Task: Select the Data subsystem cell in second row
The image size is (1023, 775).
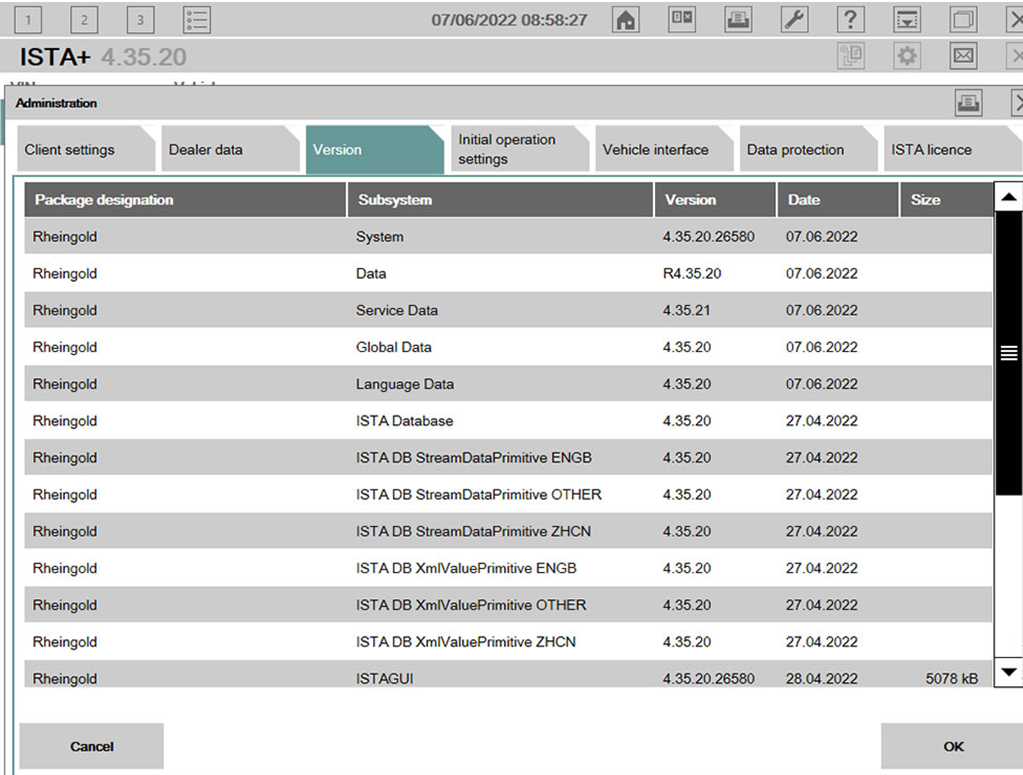Action: pyautogui.click(x=371, y=273)
